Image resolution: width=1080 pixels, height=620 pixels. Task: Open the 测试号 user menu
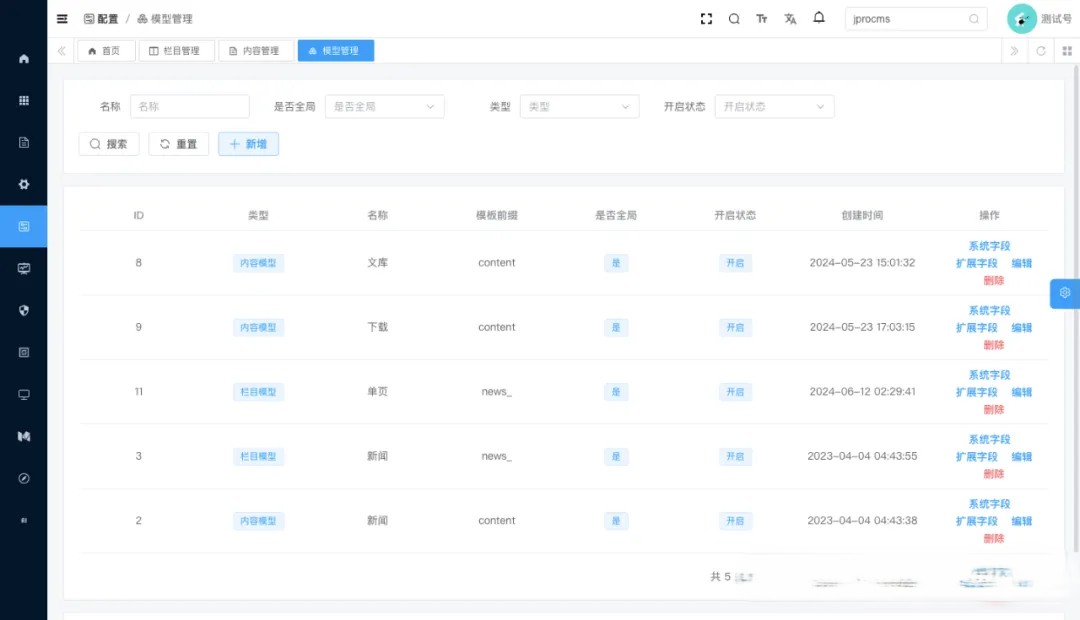(x=1056, y=19)
